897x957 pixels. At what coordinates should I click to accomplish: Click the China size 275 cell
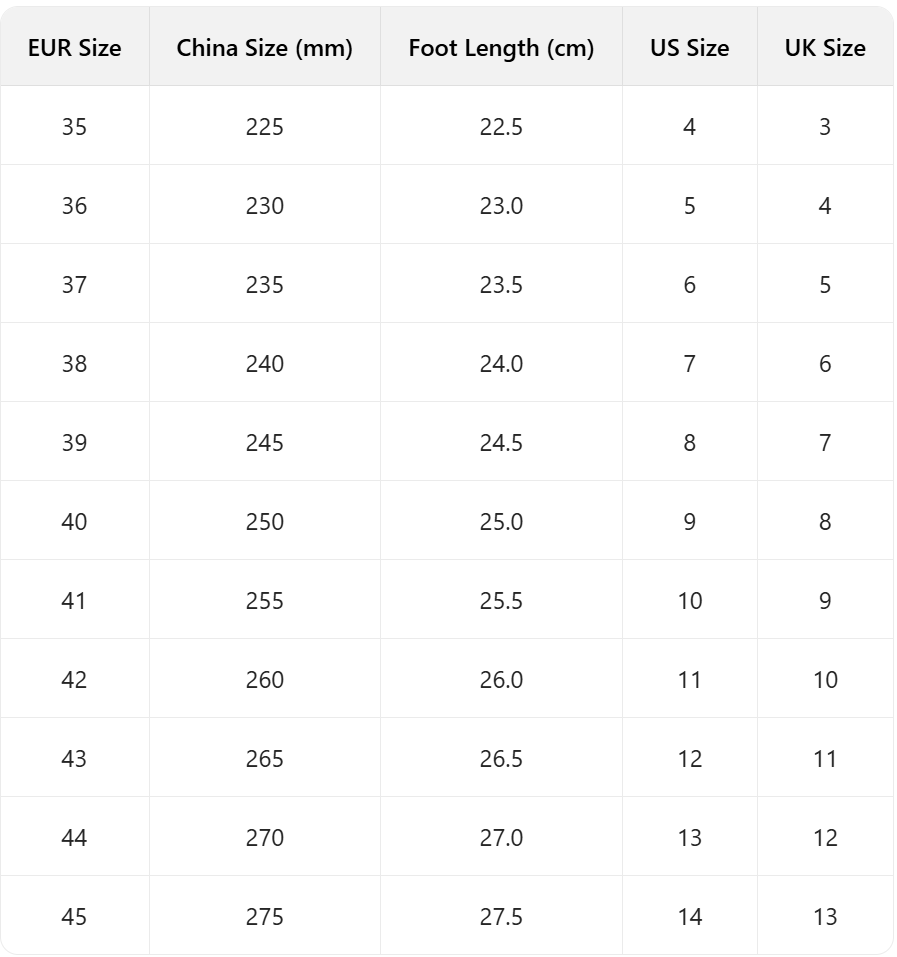click(x=265, y=917)
